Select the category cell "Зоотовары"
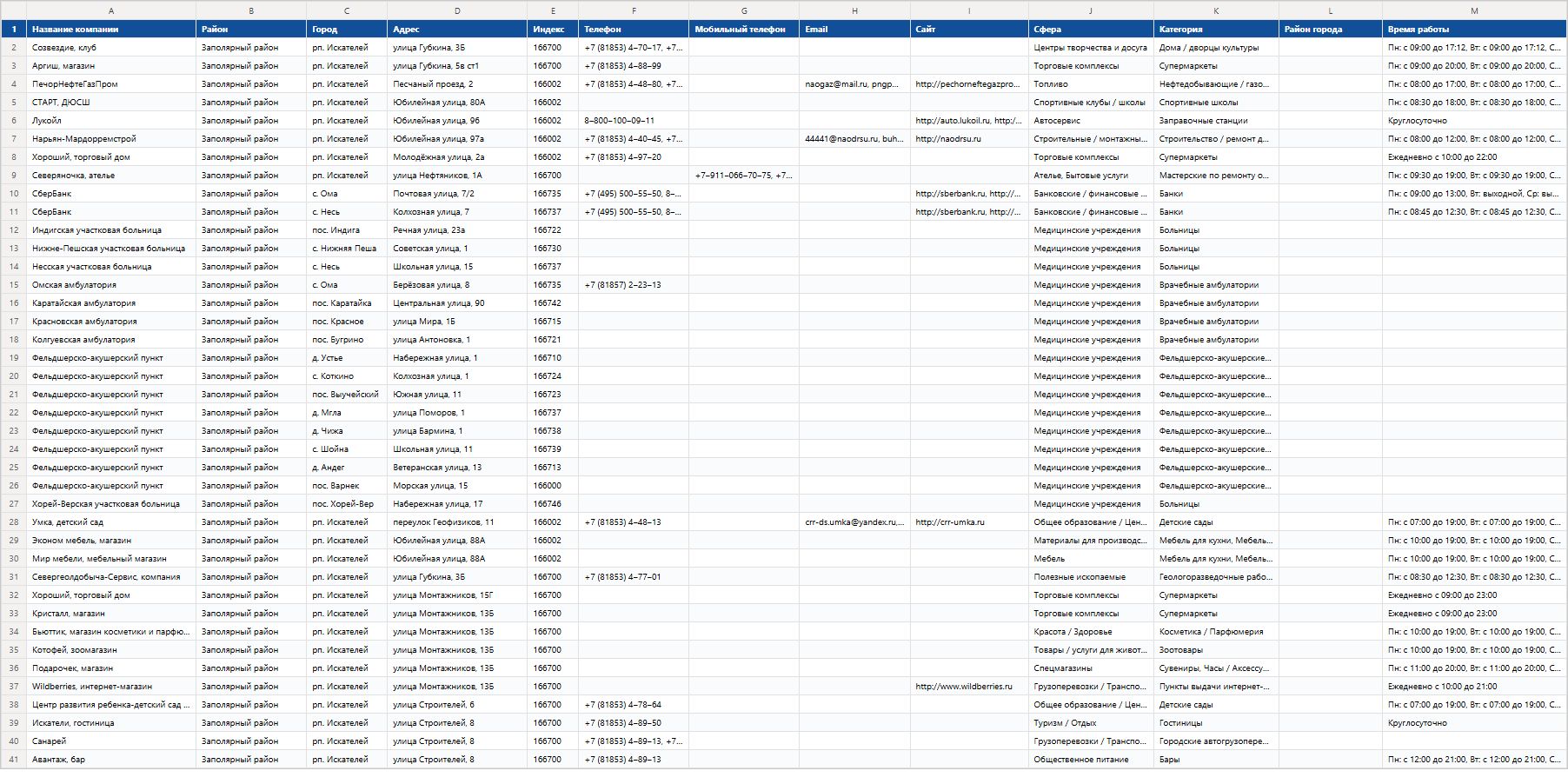This screenshot has width=1568, height=784. [x=1216, y=650]
